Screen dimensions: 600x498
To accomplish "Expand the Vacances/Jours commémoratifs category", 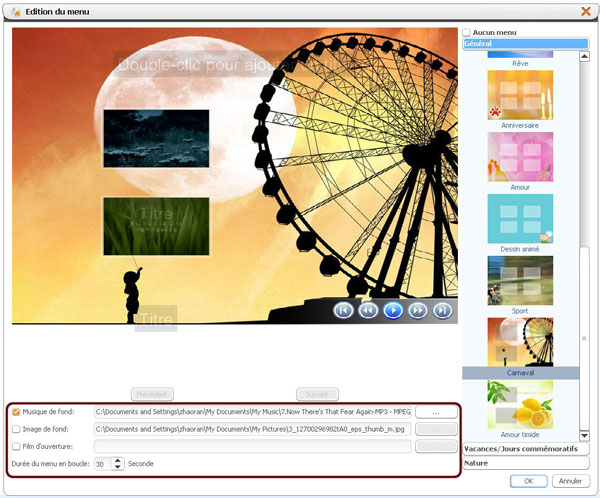I will point(526,449).
